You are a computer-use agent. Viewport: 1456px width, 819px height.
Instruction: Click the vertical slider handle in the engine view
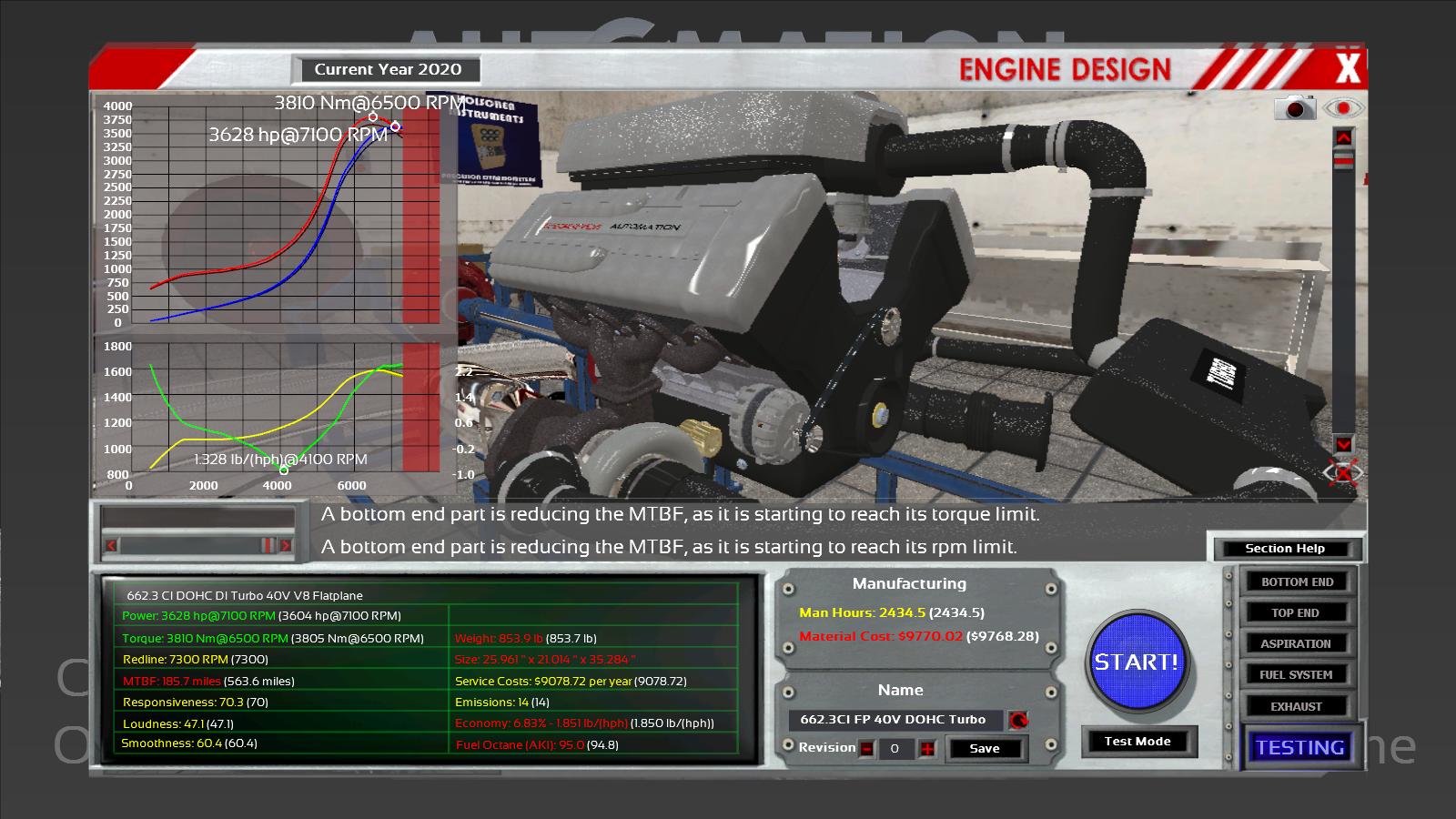[1344, 160]
